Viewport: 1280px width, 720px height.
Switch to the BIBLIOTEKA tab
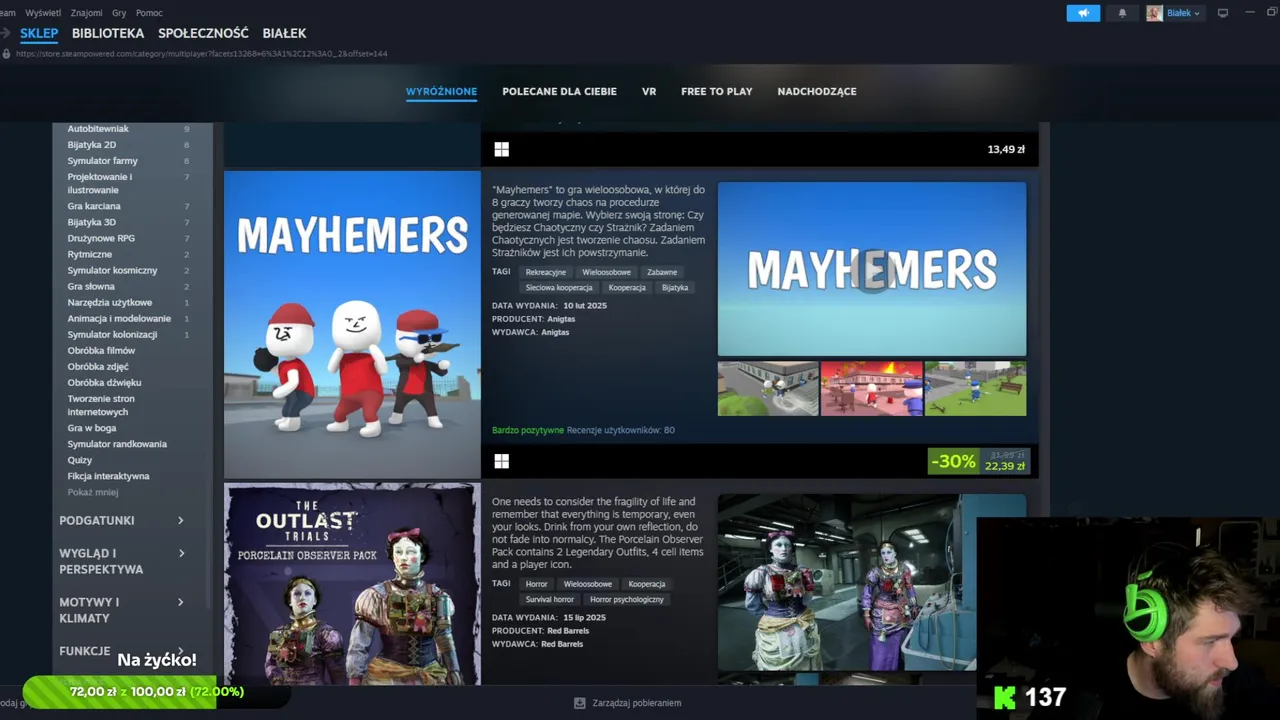[108, 33]
